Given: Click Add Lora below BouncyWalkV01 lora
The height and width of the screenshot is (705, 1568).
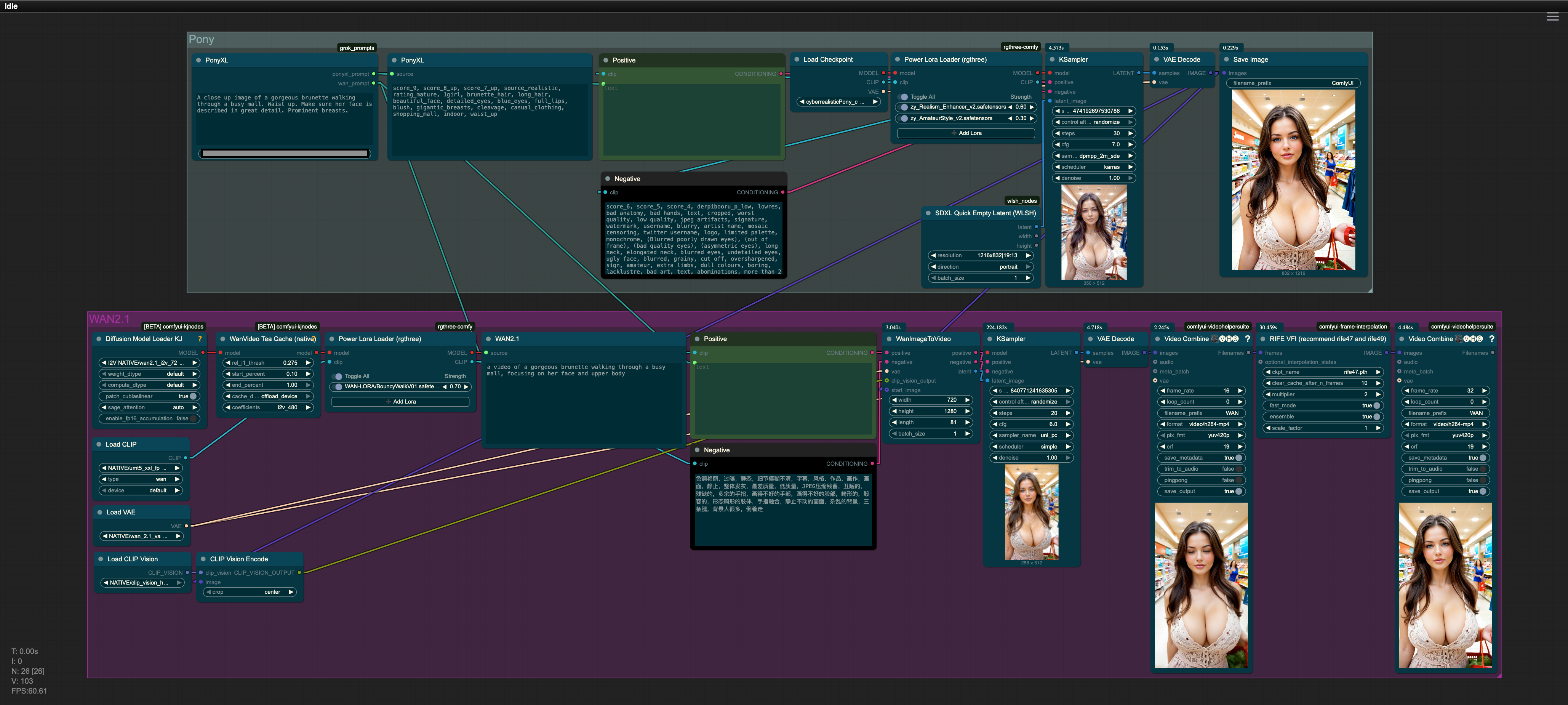Looking at the screenshot, I should tap(400, 402).
